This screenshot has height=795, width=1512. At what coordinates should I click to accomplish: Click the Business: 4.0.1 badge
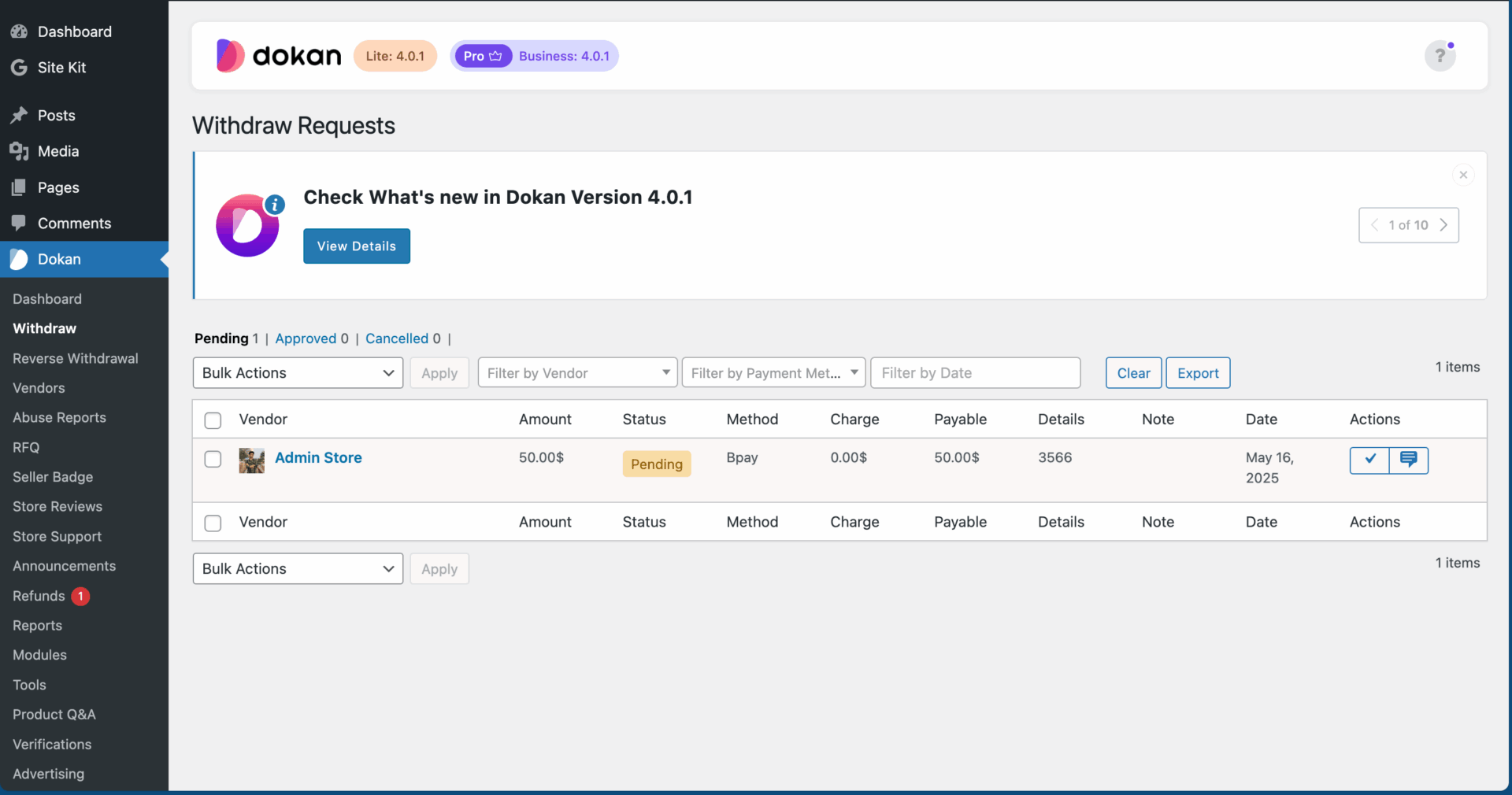pos(564,56)
